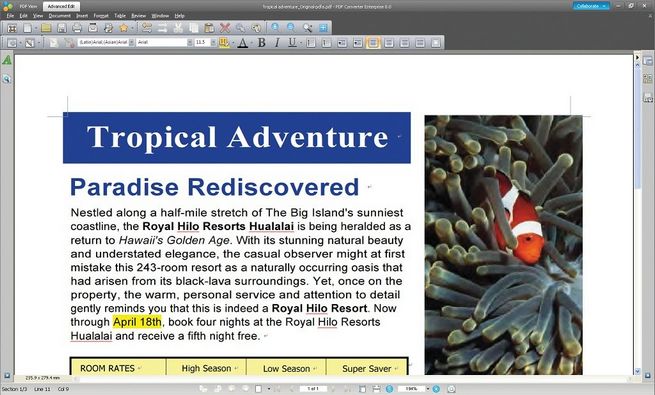Open the font color dropdown arrow
Screen dimensions: 655x395
pyautogui.click(x=251, y=42)
